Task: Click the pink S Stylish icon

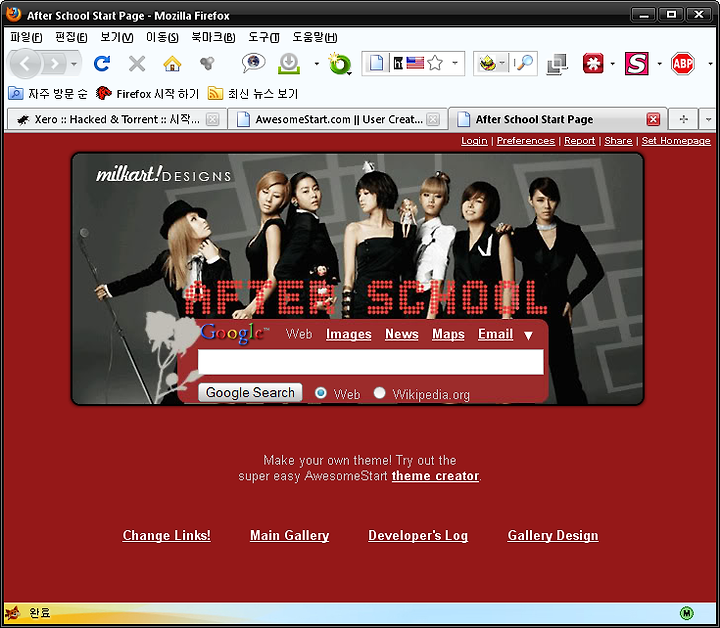Action: (637, 63)
